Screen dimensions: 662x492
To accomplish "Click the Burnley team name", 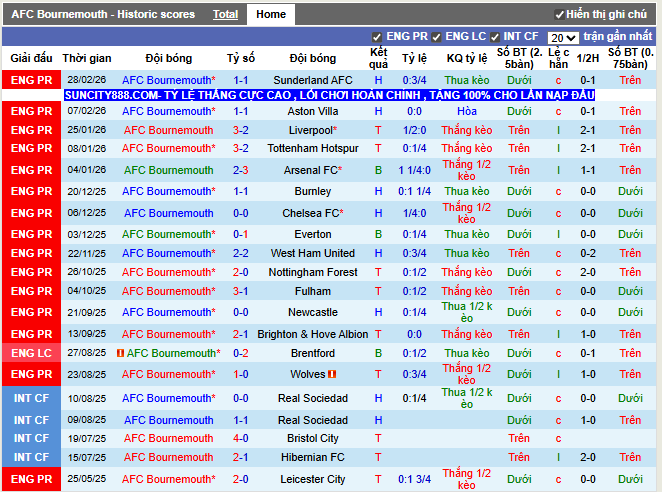I will pyautogui.click(x=313, y=191).
